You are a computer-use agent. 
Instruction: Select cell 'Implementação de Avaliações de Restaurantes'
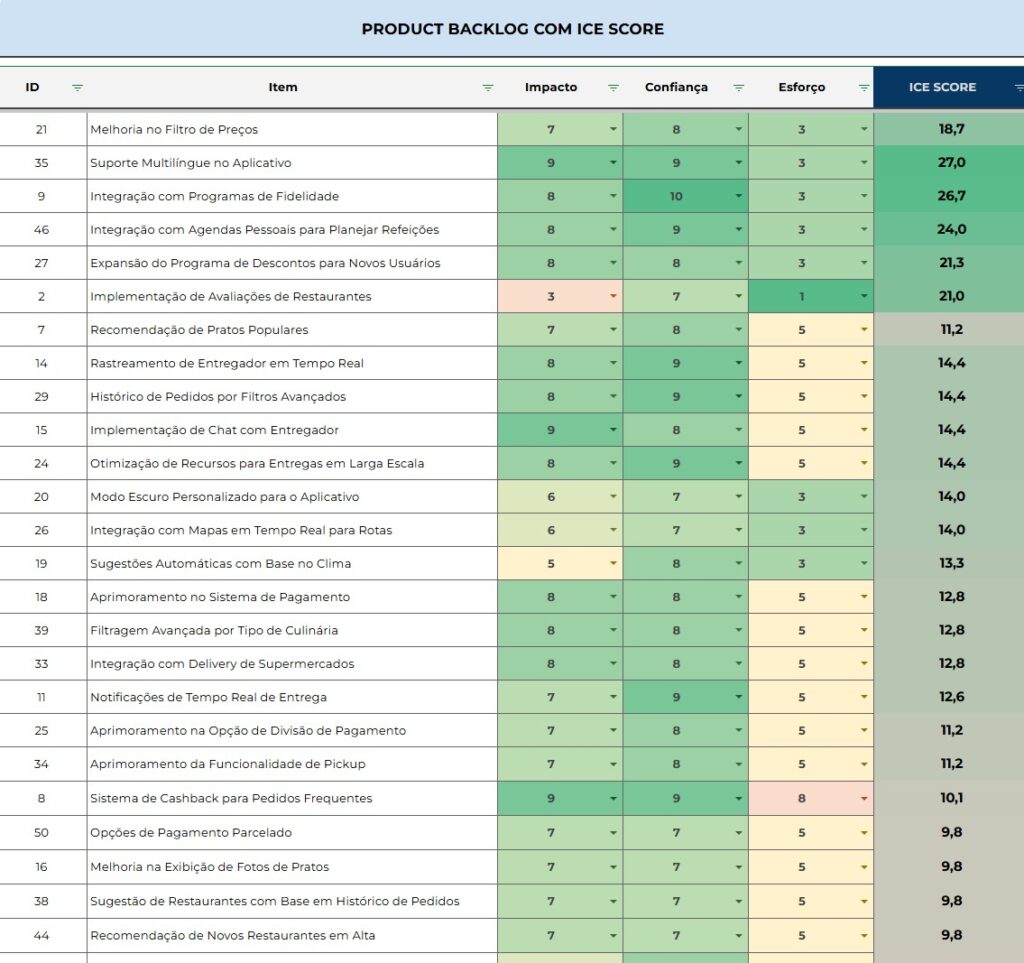click(292, 296)
